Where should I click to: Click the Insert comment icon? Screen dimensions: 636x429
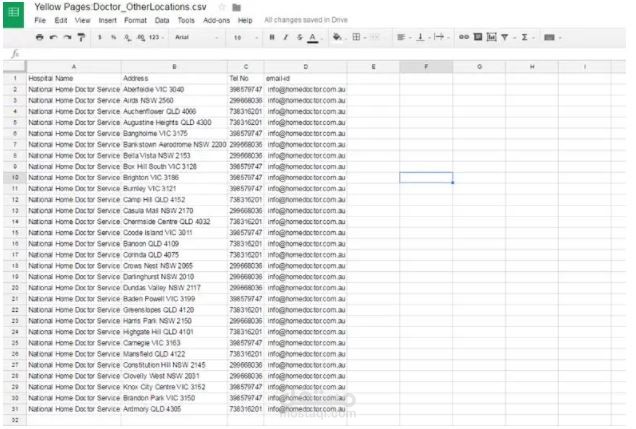click(478, 37)
